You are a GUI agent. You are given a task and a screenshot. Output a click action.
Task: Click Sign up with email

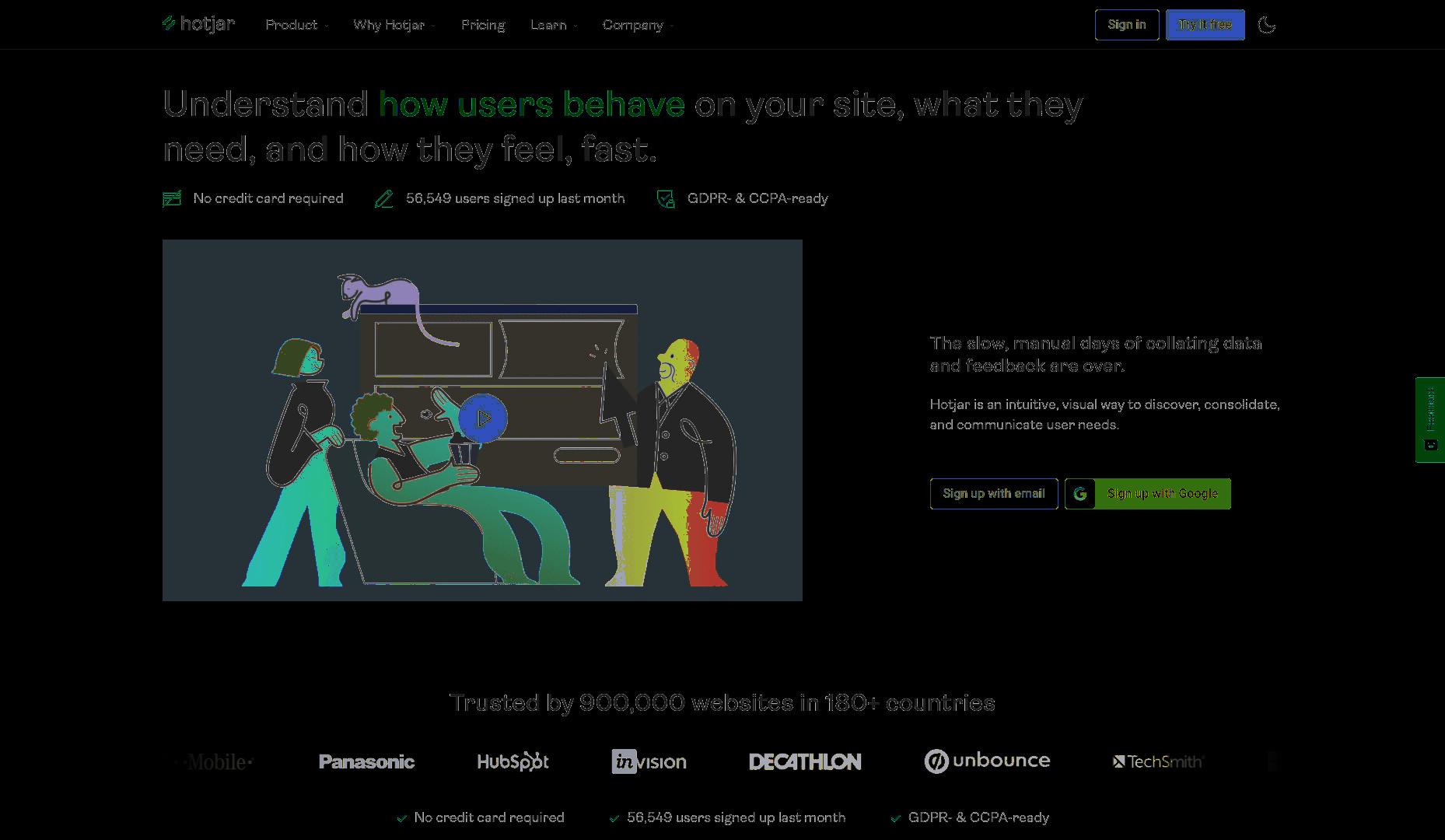coord(994,494)
